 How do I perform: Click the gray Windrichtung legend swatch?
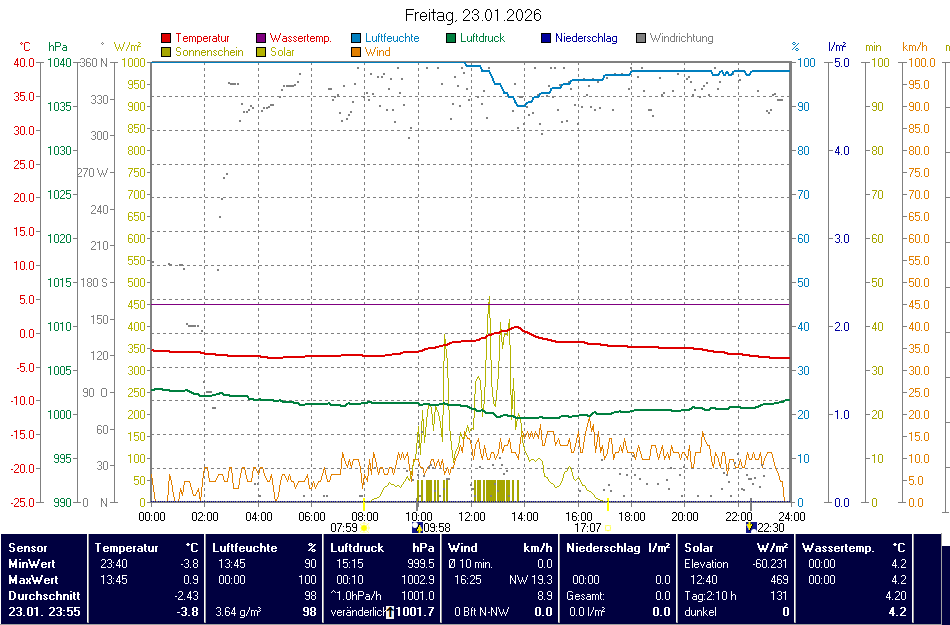point(641,39)
